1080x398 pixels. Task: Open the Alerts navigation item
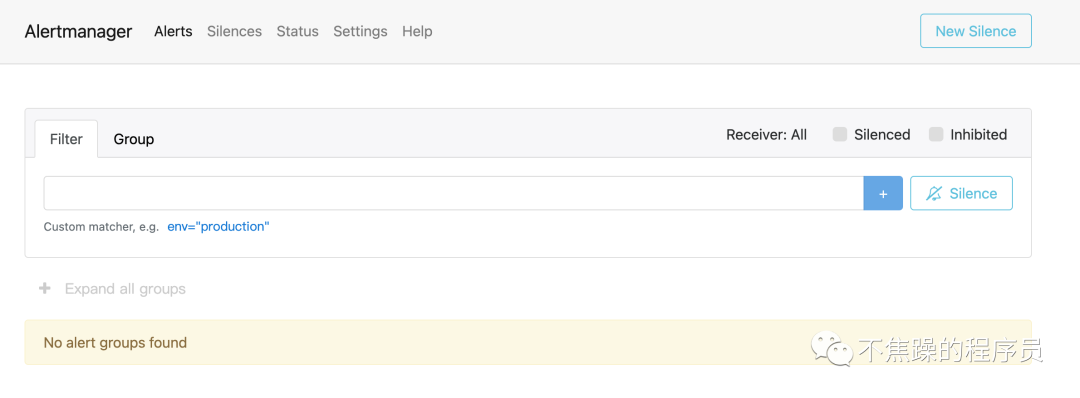(173, 31)
